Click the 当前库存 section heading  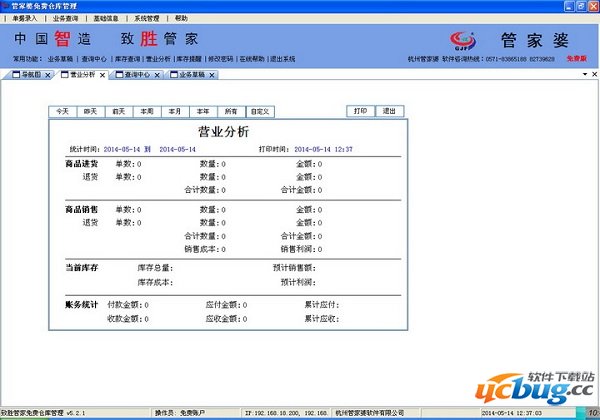[x=82, y=267]
